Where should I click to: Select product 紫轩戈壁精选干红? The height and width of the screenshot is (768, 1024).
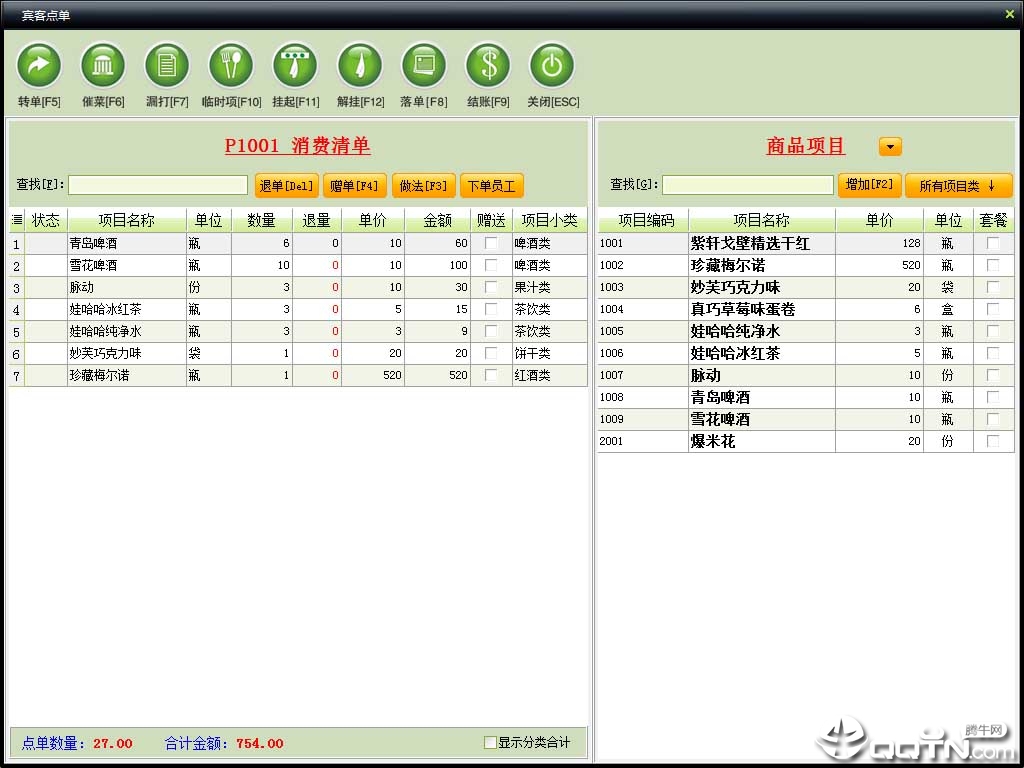(806, 243)
